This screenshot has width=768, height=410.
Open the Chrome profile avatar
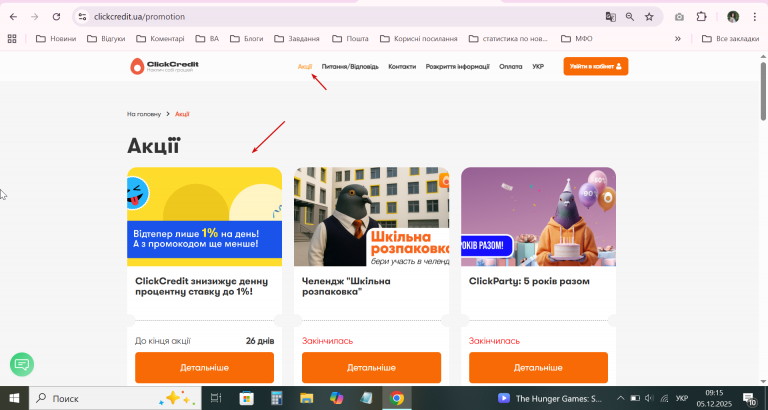(x=733, y=17)
